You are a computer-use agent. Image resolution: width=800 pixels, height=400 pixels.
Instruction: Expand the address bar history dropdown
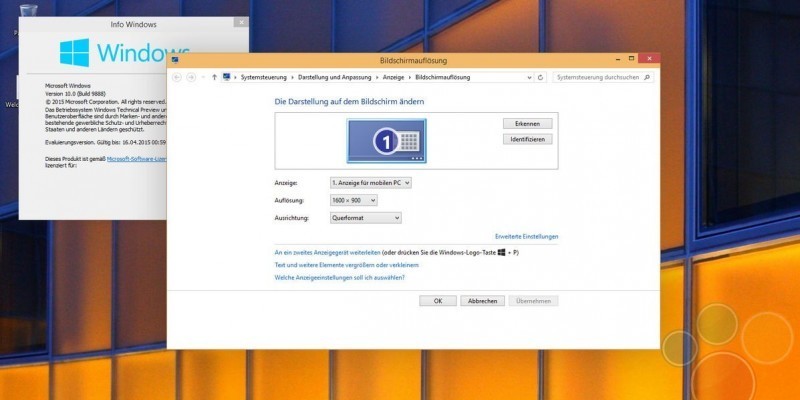[529, 78]
